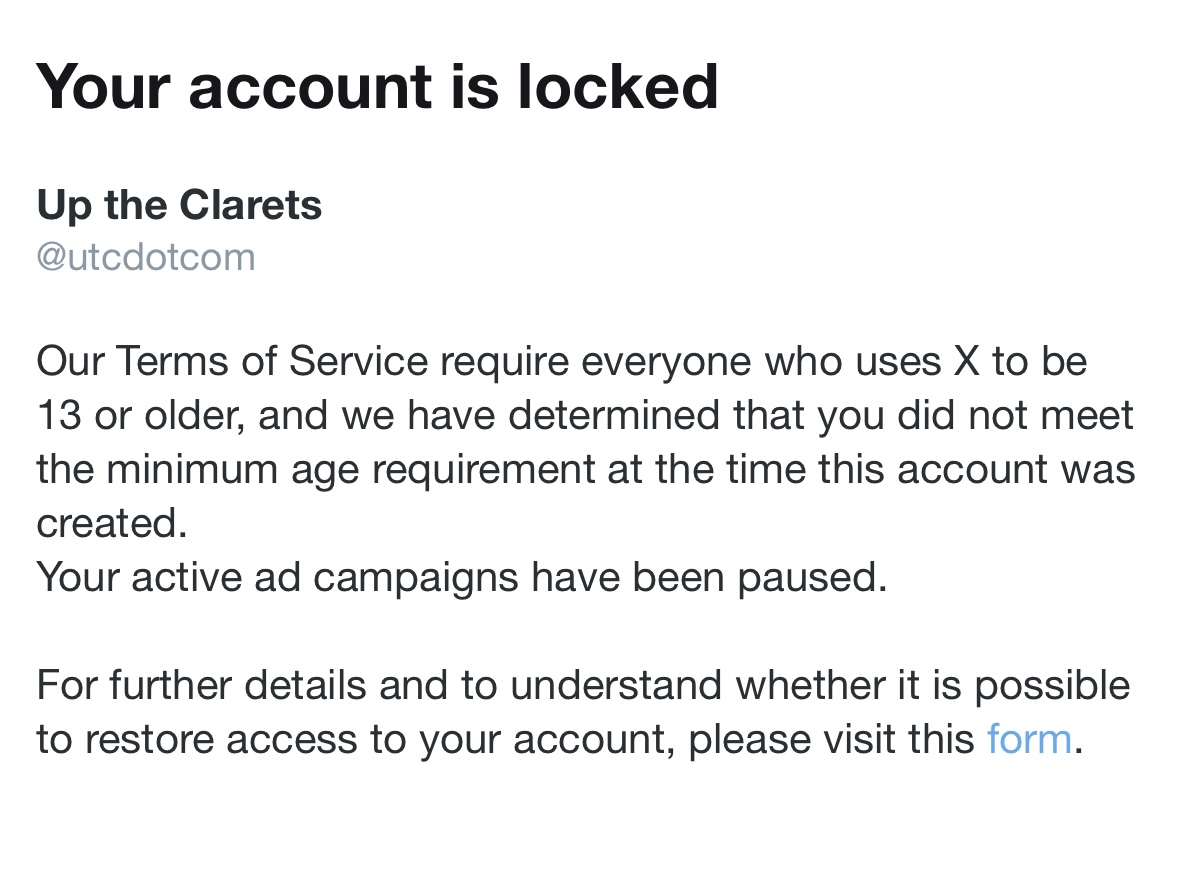Viewport: 1179px width, 896px height.
Task: Click the letter "X" in the terms paragraph
Action: tap(966, 362)
